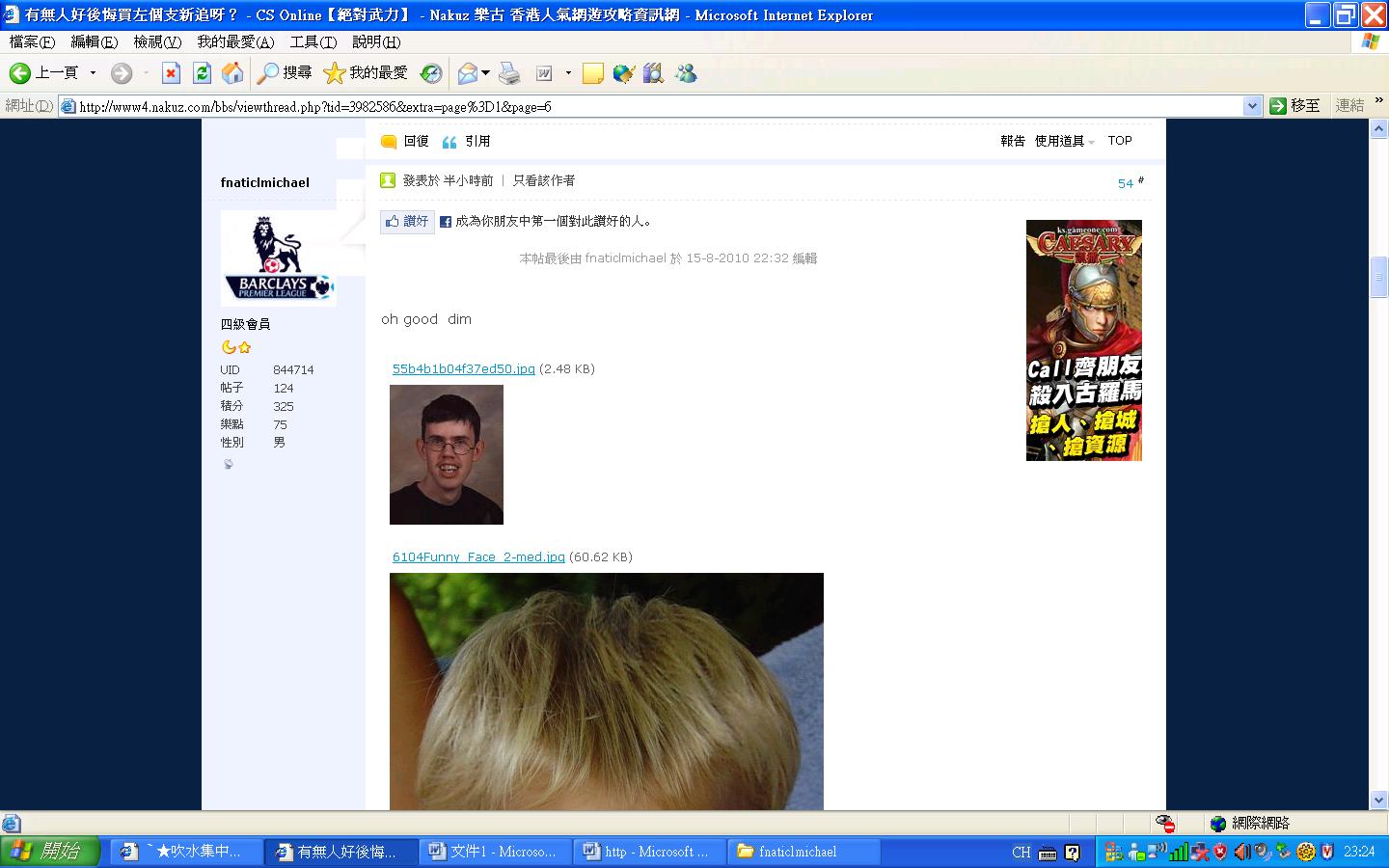This screenshot has height=868, width=1389.
Task: Click the 回復 reply link
Action: point(416,141)
